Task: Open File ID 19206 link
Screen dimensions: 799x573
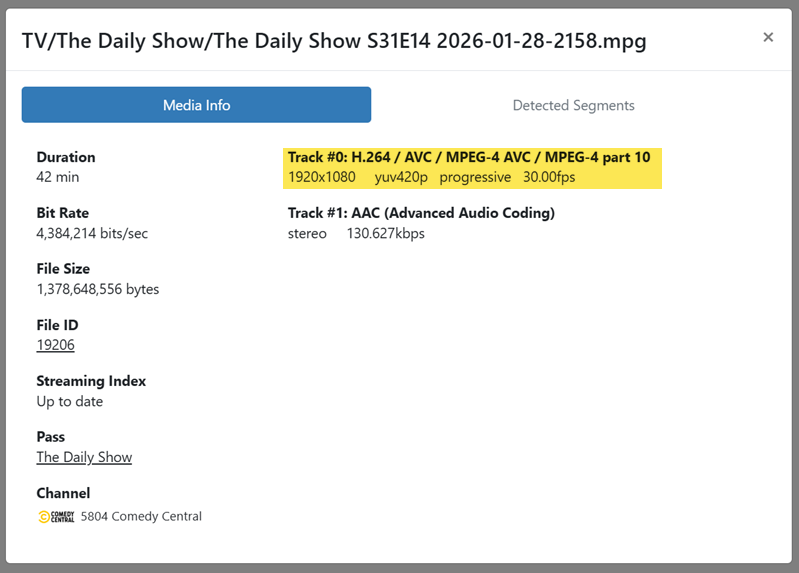Action: 55,345
